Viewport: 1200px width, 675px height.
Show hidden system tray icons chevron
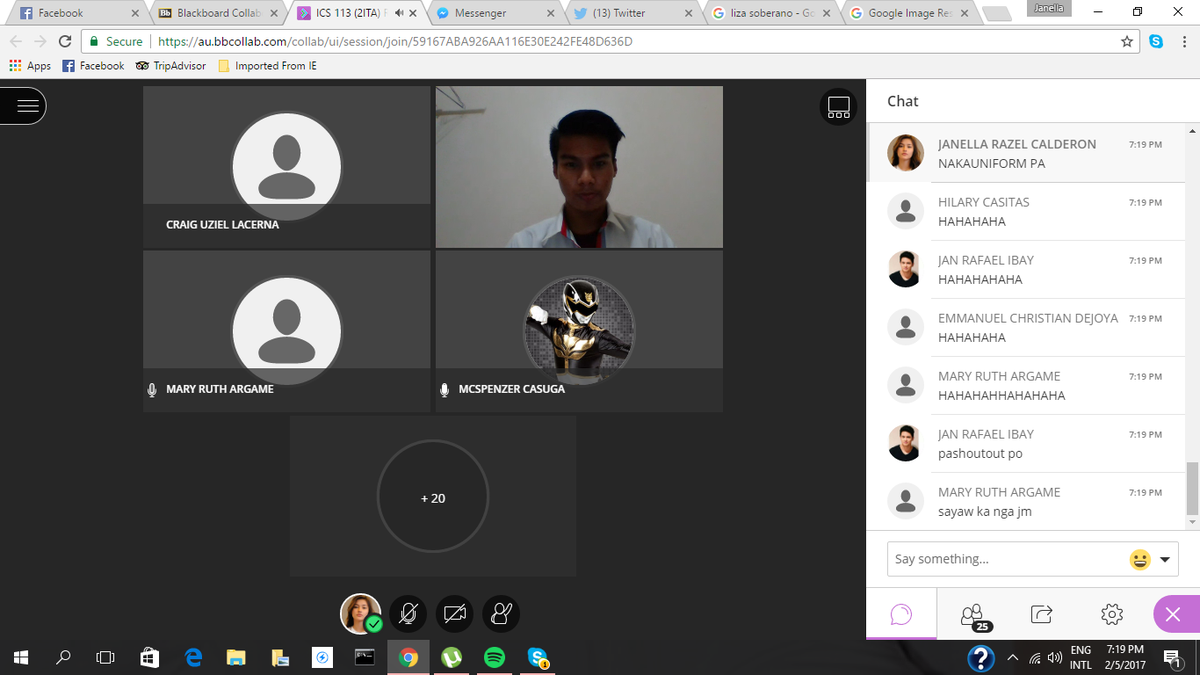point(1012,658)
